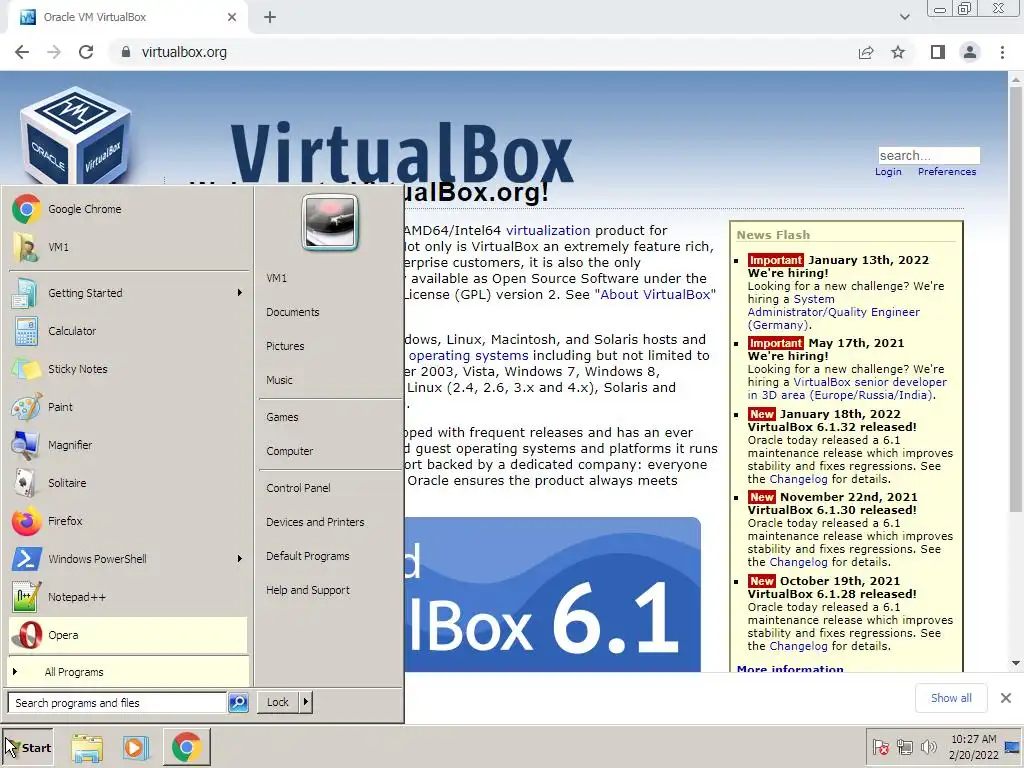Open network tray icon
This screenshot has height=768, width=1024.
click(x=904, y=747)
